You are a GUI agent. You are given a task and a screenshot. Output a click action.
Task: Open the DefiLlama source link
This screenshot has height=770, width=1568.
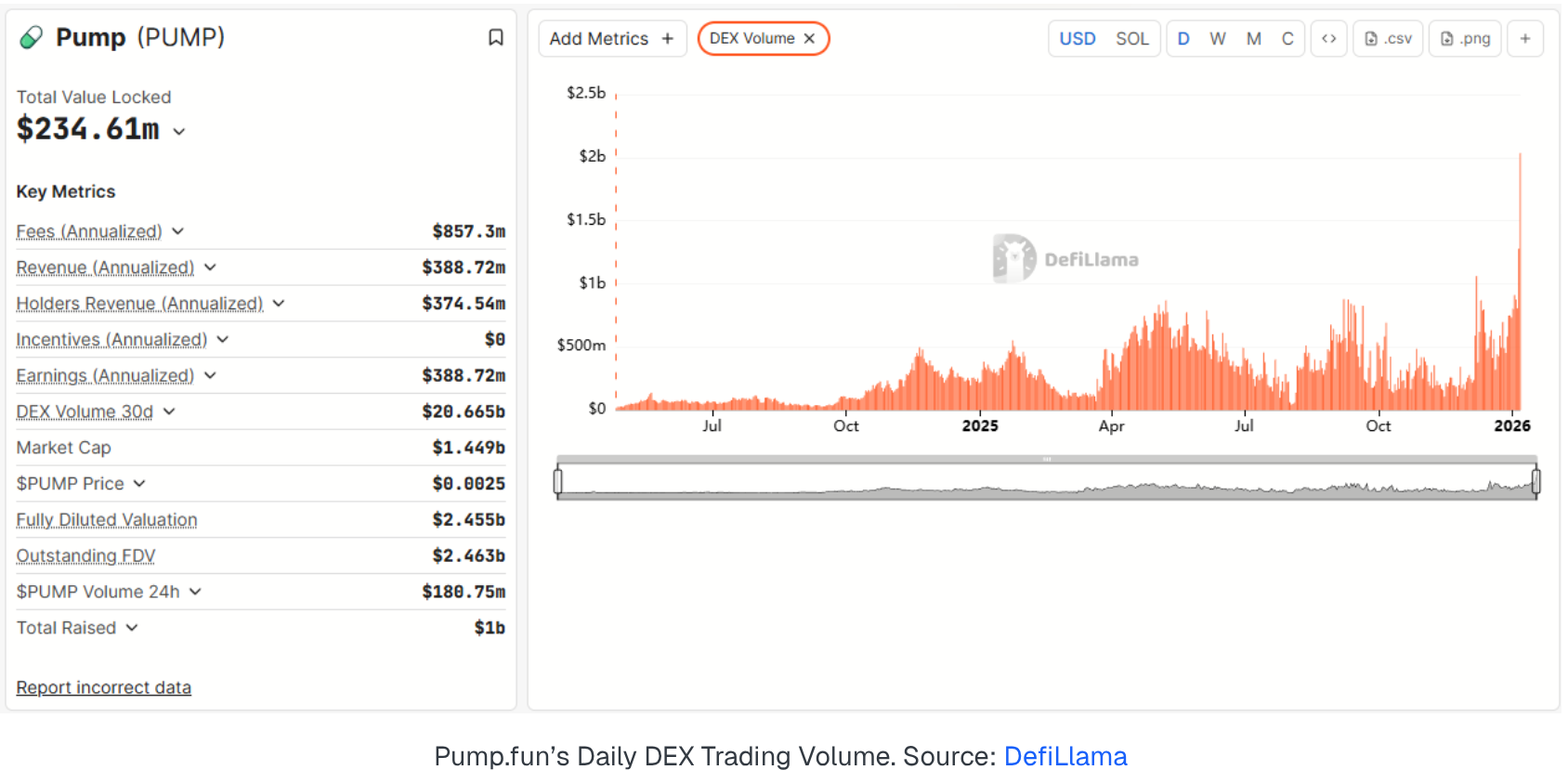[x=1065, y=756]
